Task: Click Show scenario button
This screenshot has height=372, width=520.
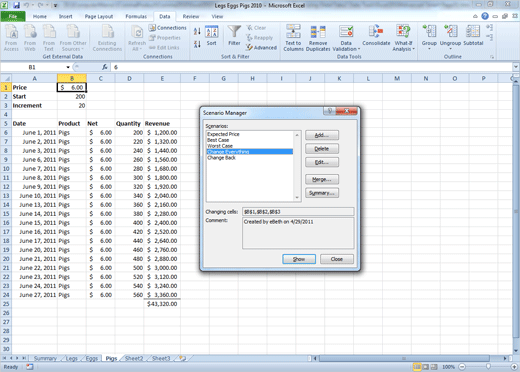Action: pyautogui.click(x=299, y=259)
